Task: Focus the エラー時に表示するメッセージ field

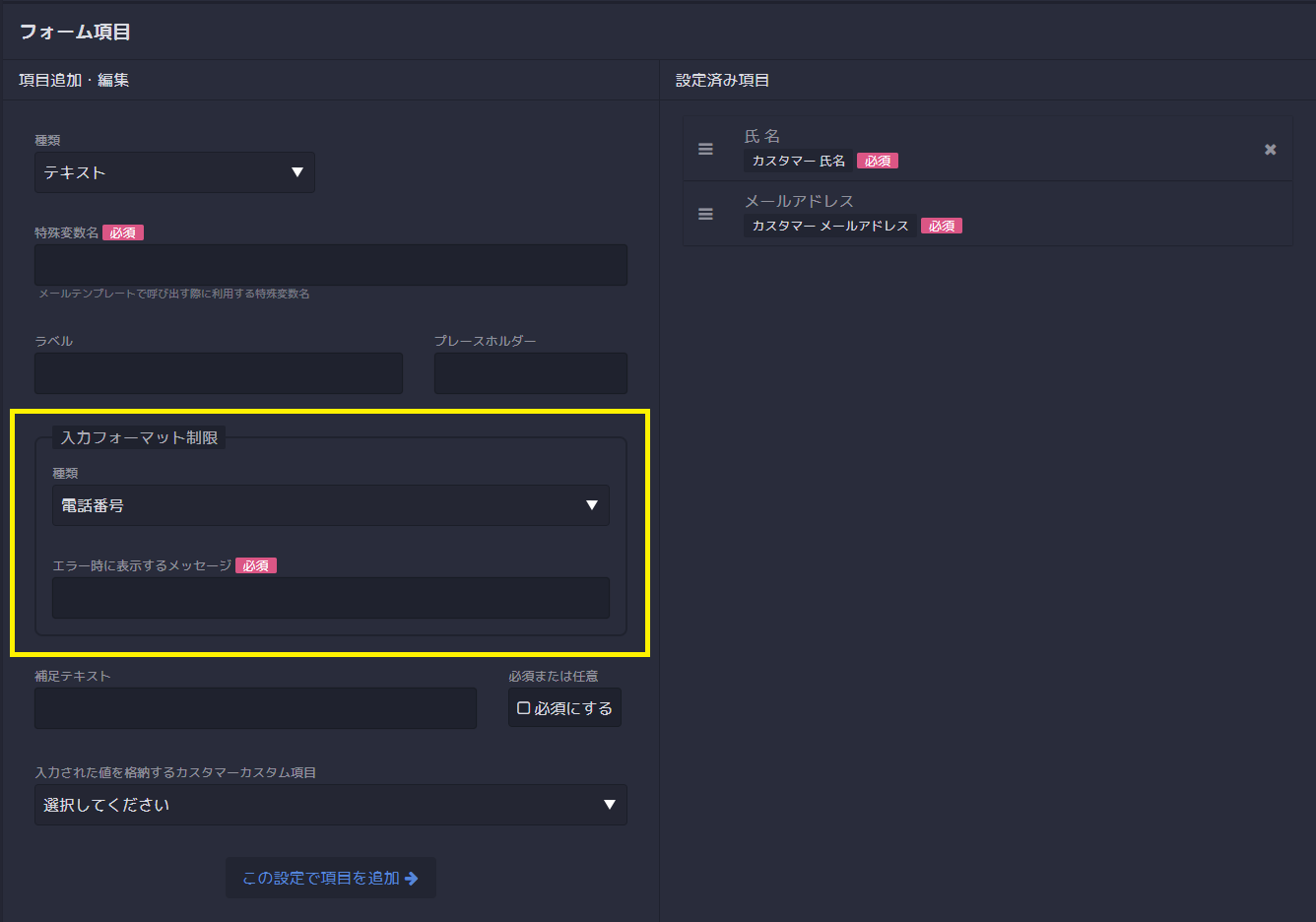Action: (x=331, y=598)
